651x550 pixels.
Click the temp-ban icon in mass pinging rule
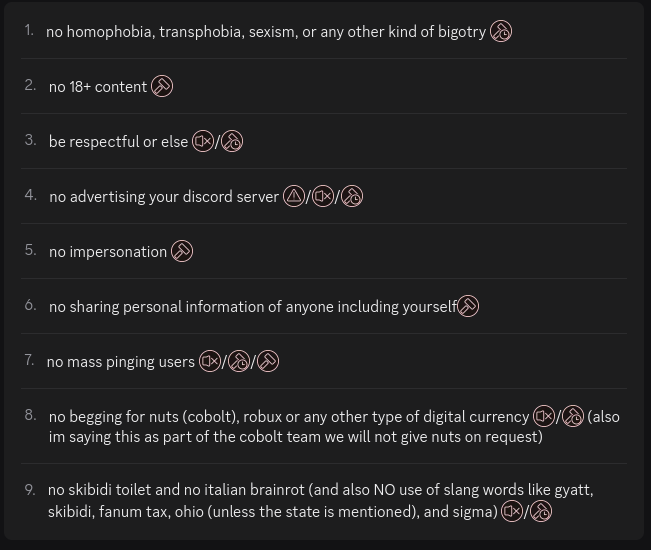239,361
